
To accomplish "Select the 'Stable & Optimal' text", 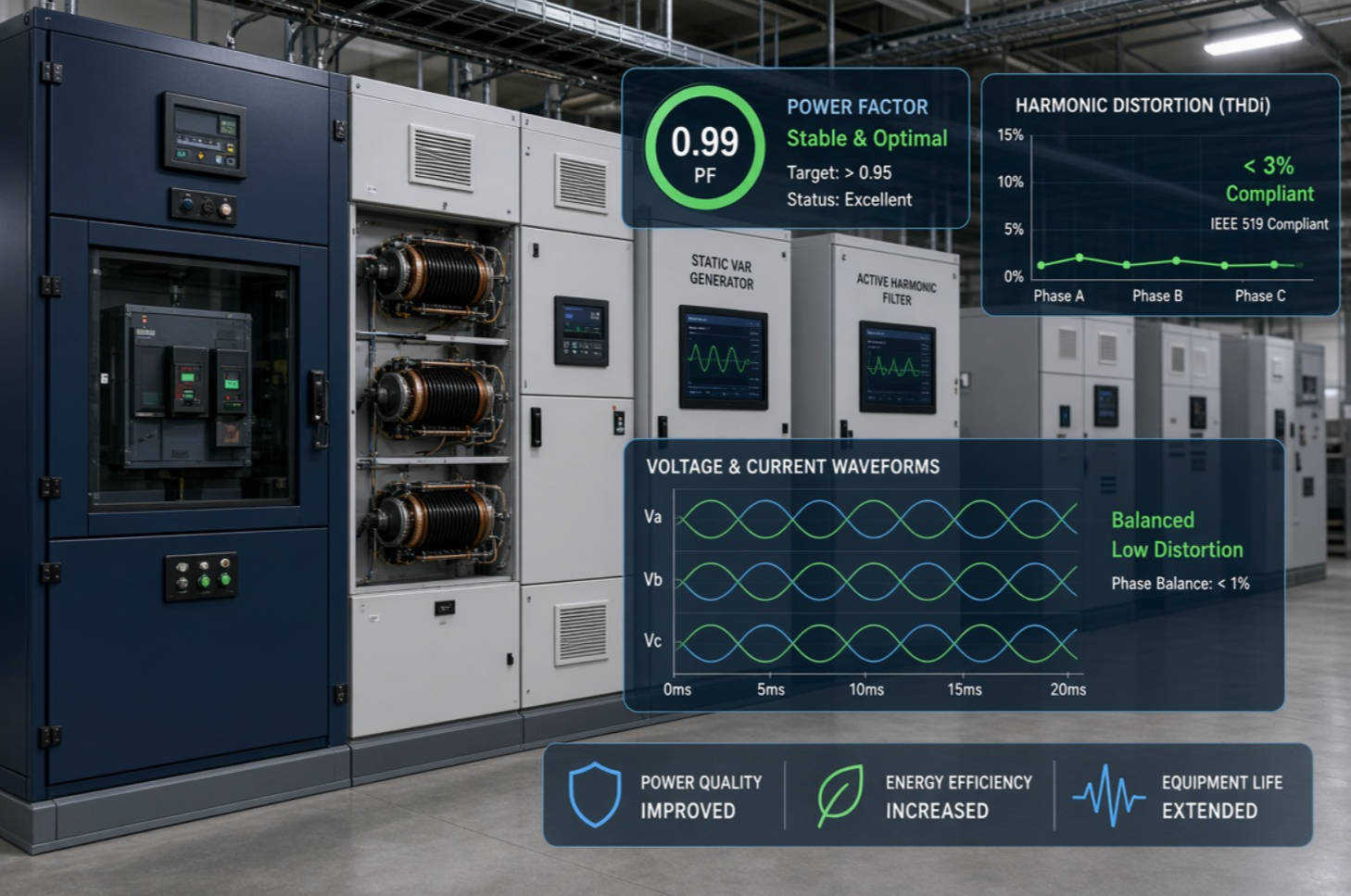I will (867, 138).
